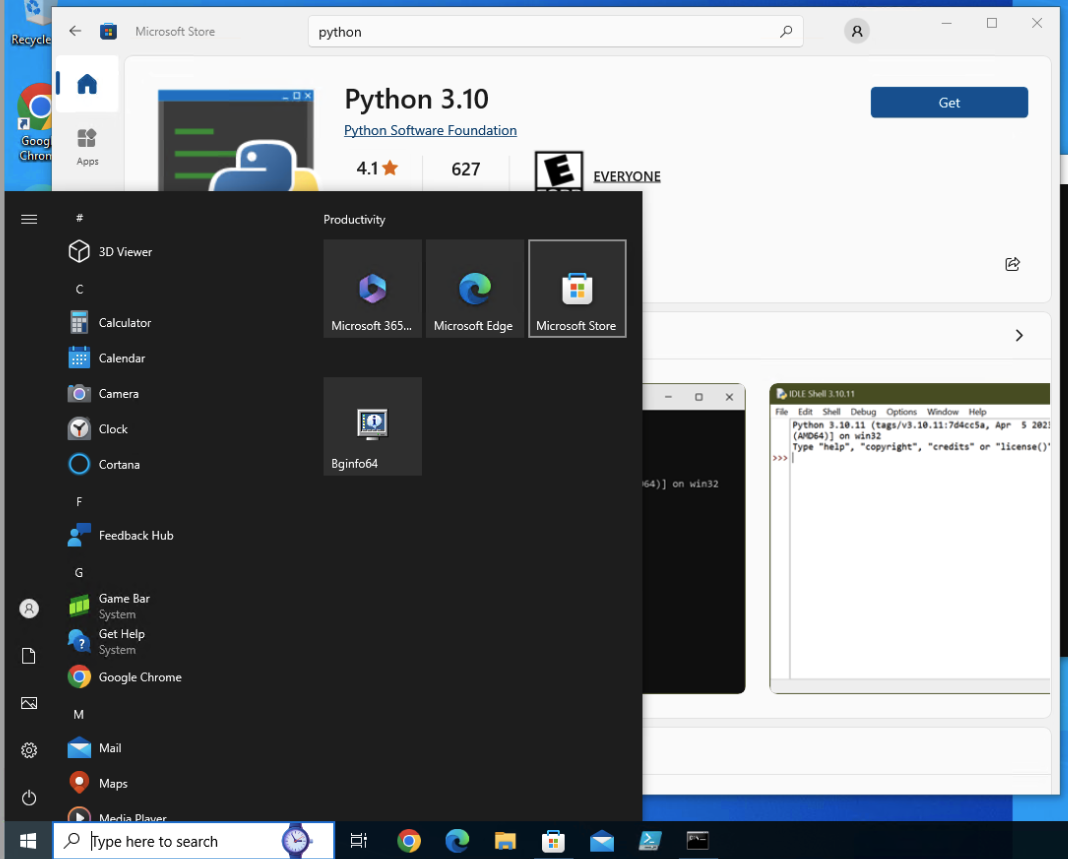The height and width of the screenshot is (859, 1068).
Task: Expand the Start menu hamburger
Action: [x=29, y=218]
